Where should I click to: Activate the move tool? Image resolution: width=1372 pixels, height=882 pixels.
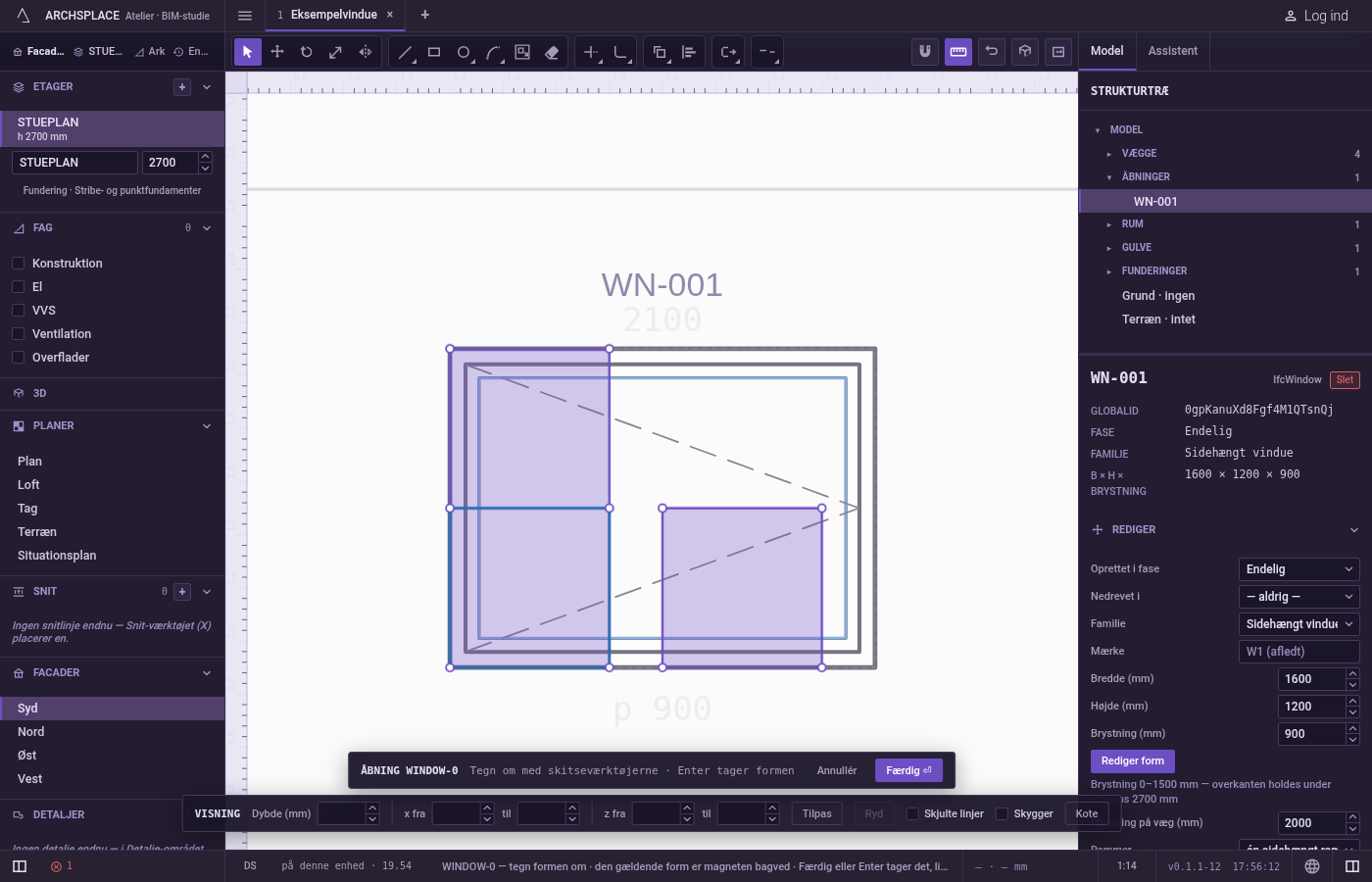(277, 52)
